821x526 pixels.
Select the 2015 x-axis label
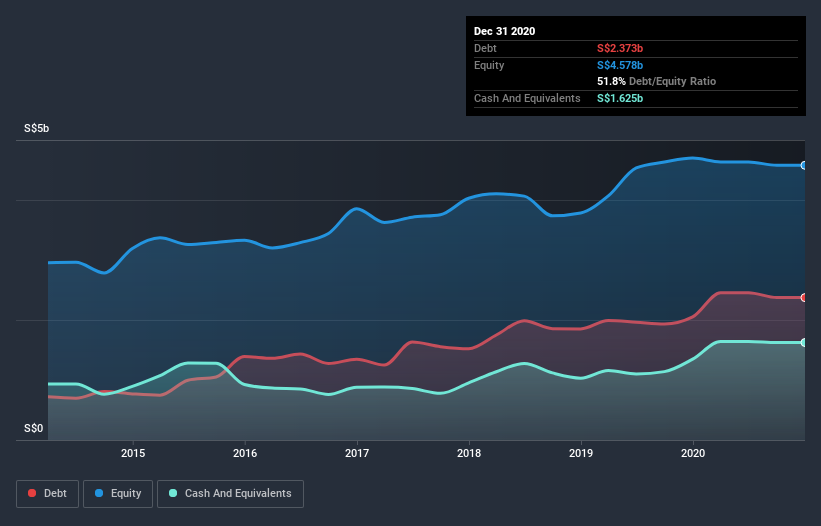pyautogui.click(x=133, y=453)
